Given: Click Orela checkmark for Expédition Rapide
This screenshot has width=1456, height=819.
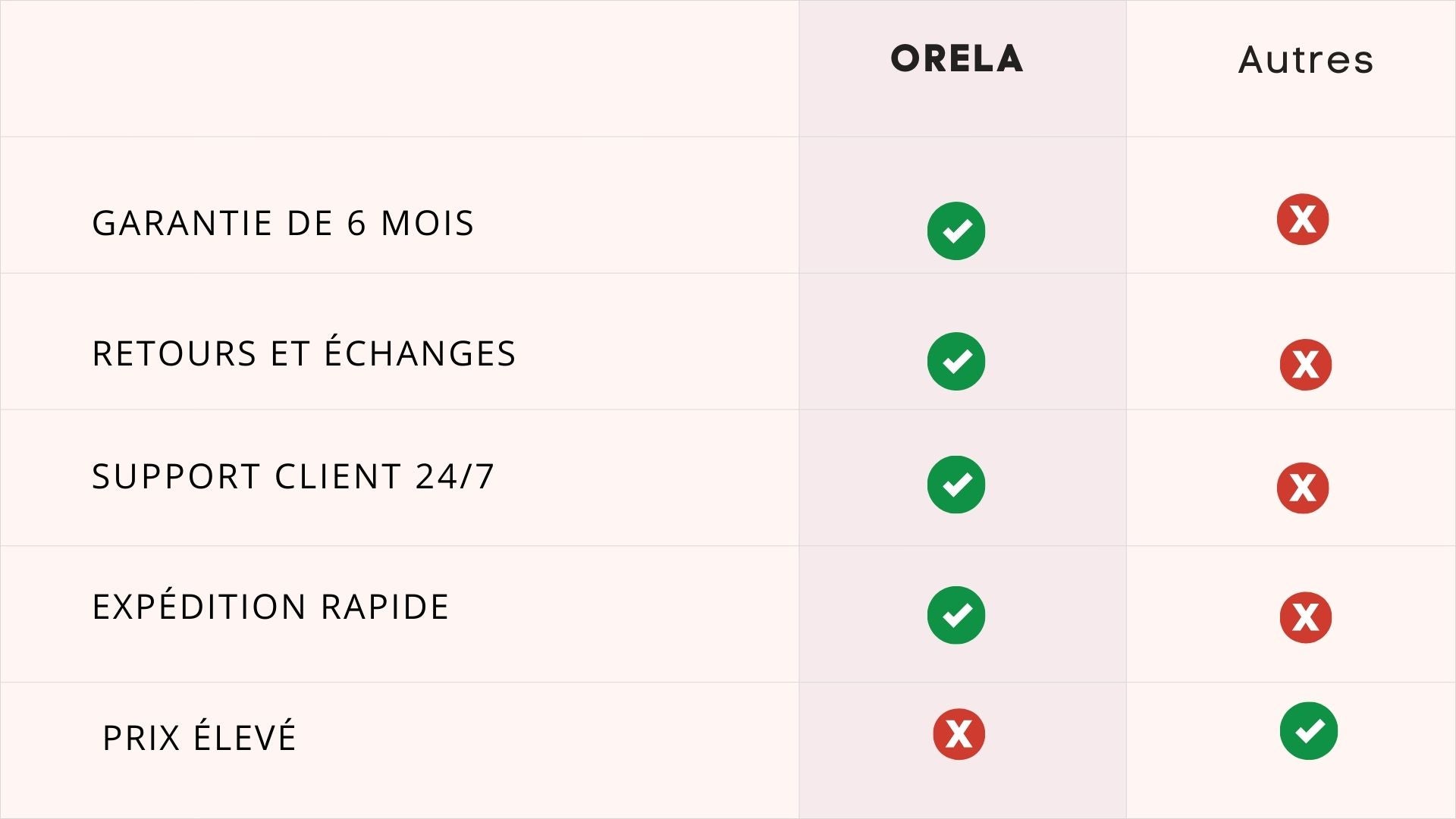Looking at the screenshot, I should (955, 615).
